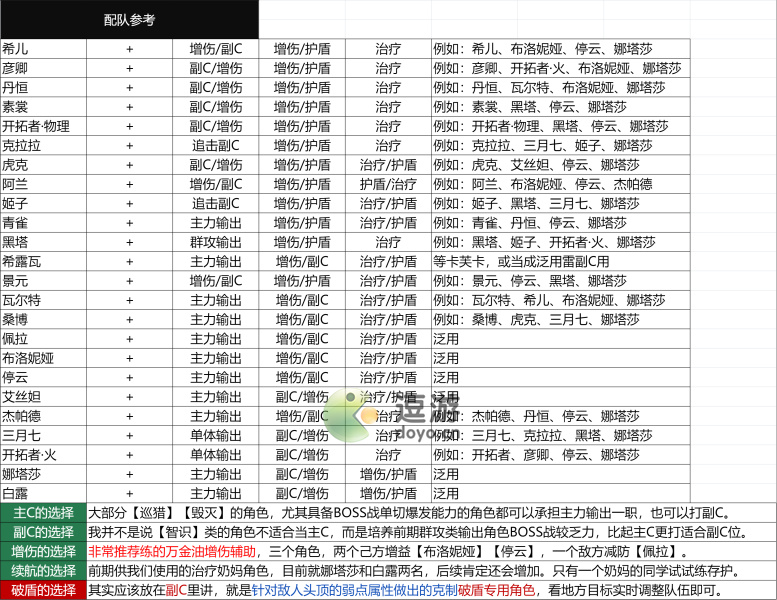Select the cell 瓦尔特
This screenshot has height=600, width=777.
pos(44,300)
